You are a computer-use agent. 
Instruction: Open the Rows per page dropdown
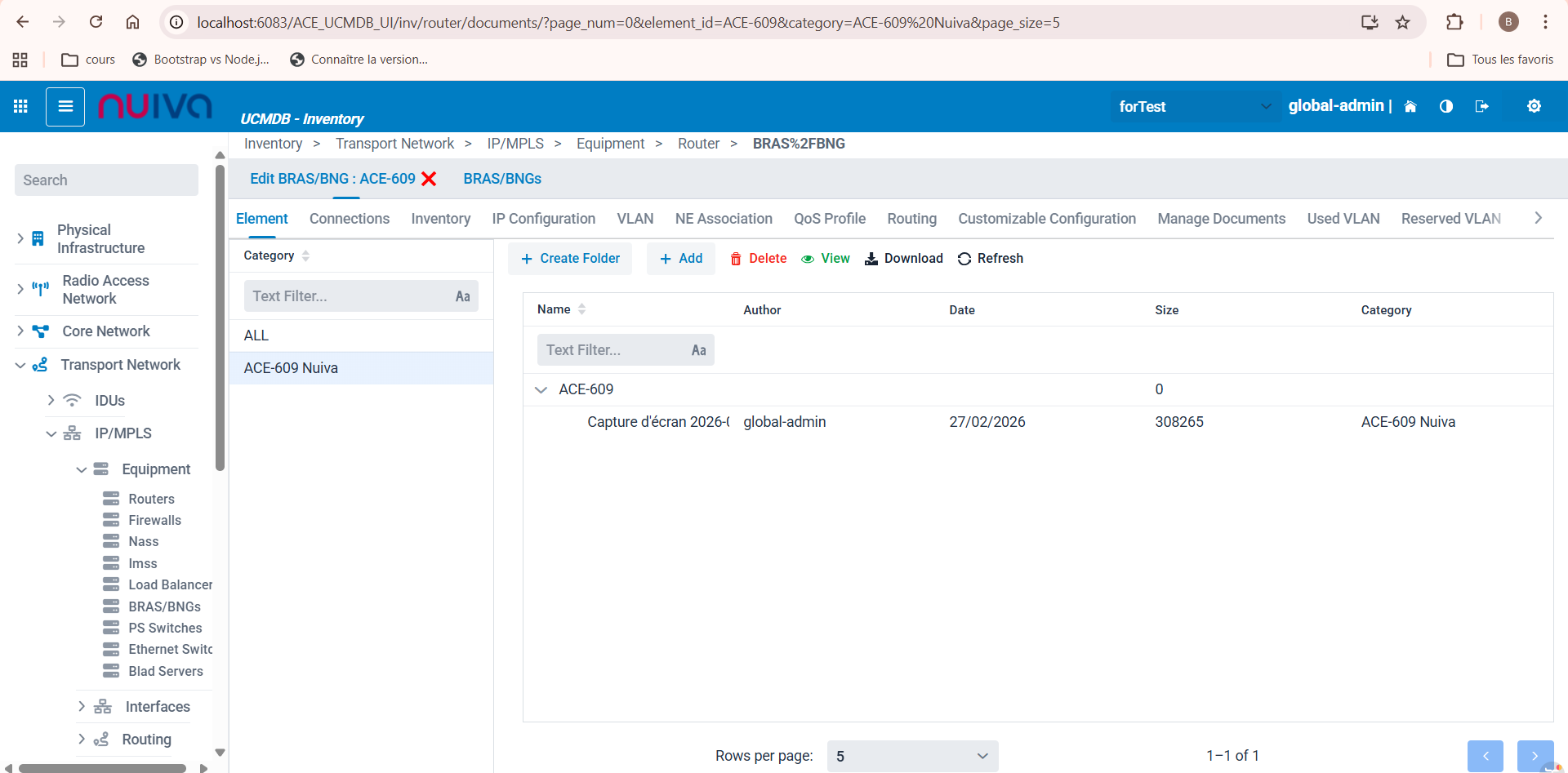pyautogui.click(x=911, y=756)
